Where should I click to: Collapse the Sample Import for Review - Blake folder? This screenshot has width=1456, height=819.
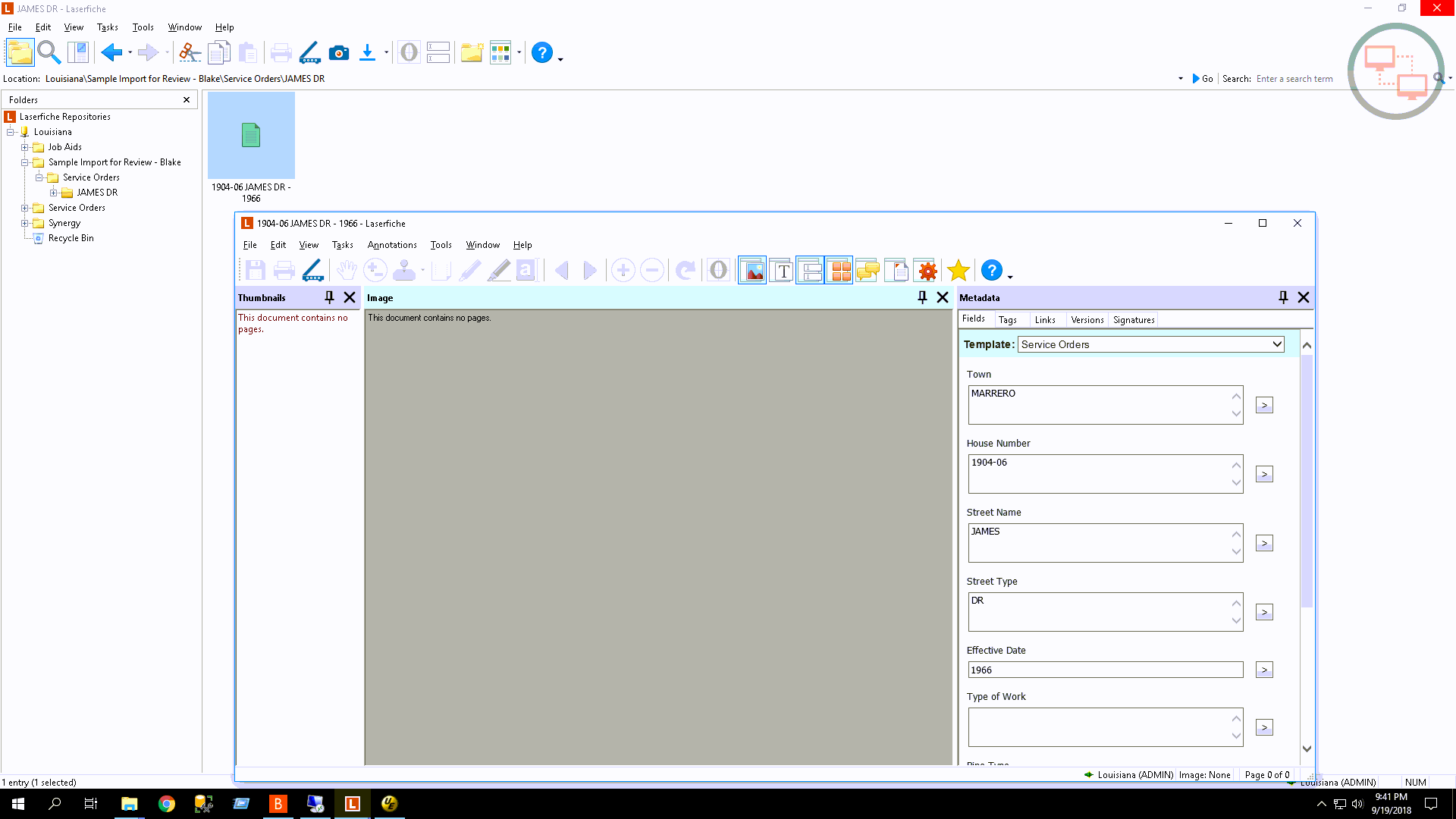(x=25, y=162)
